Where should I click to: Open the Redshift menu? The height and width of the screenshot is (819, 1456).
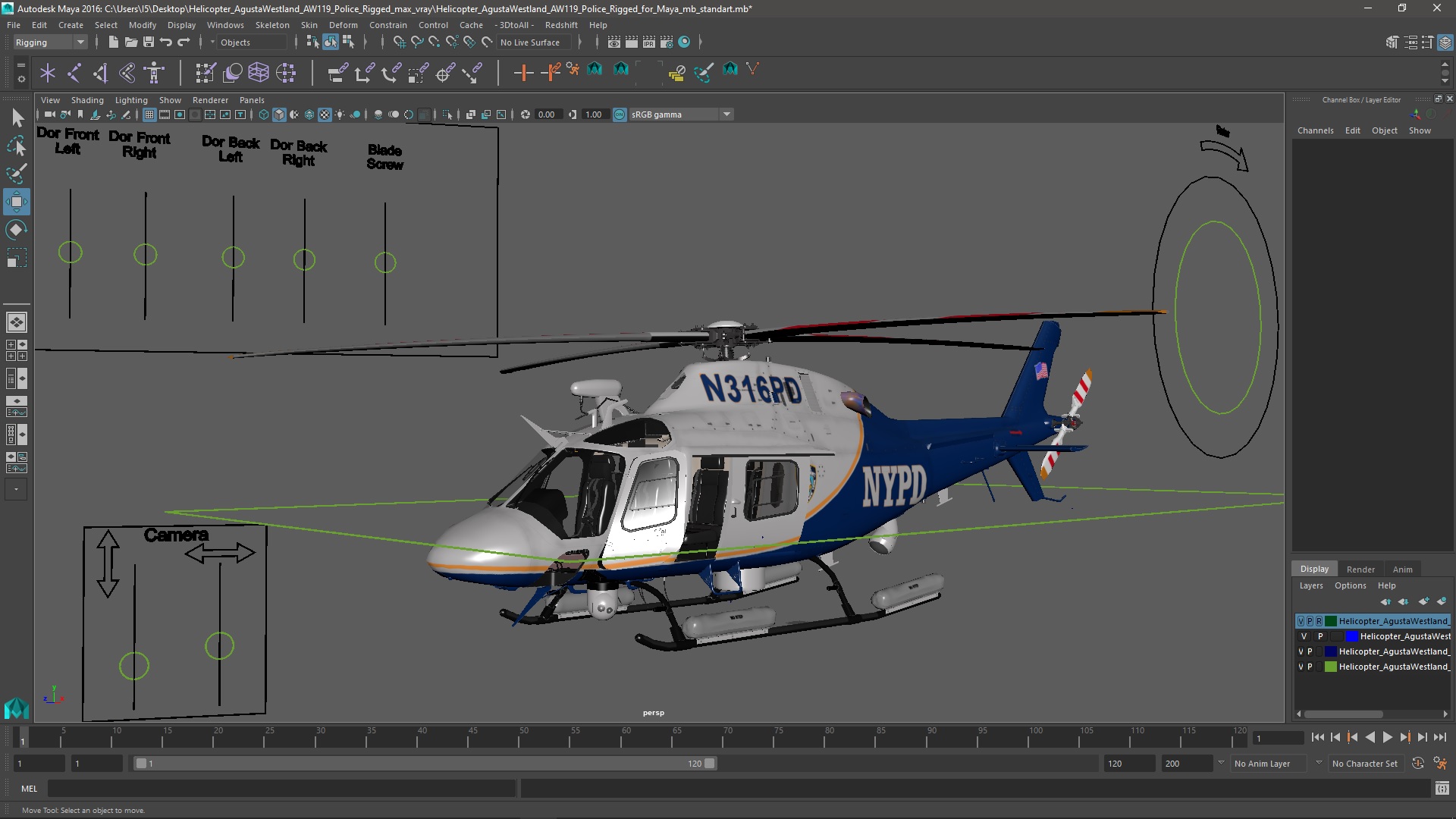(x=561, y=25)
